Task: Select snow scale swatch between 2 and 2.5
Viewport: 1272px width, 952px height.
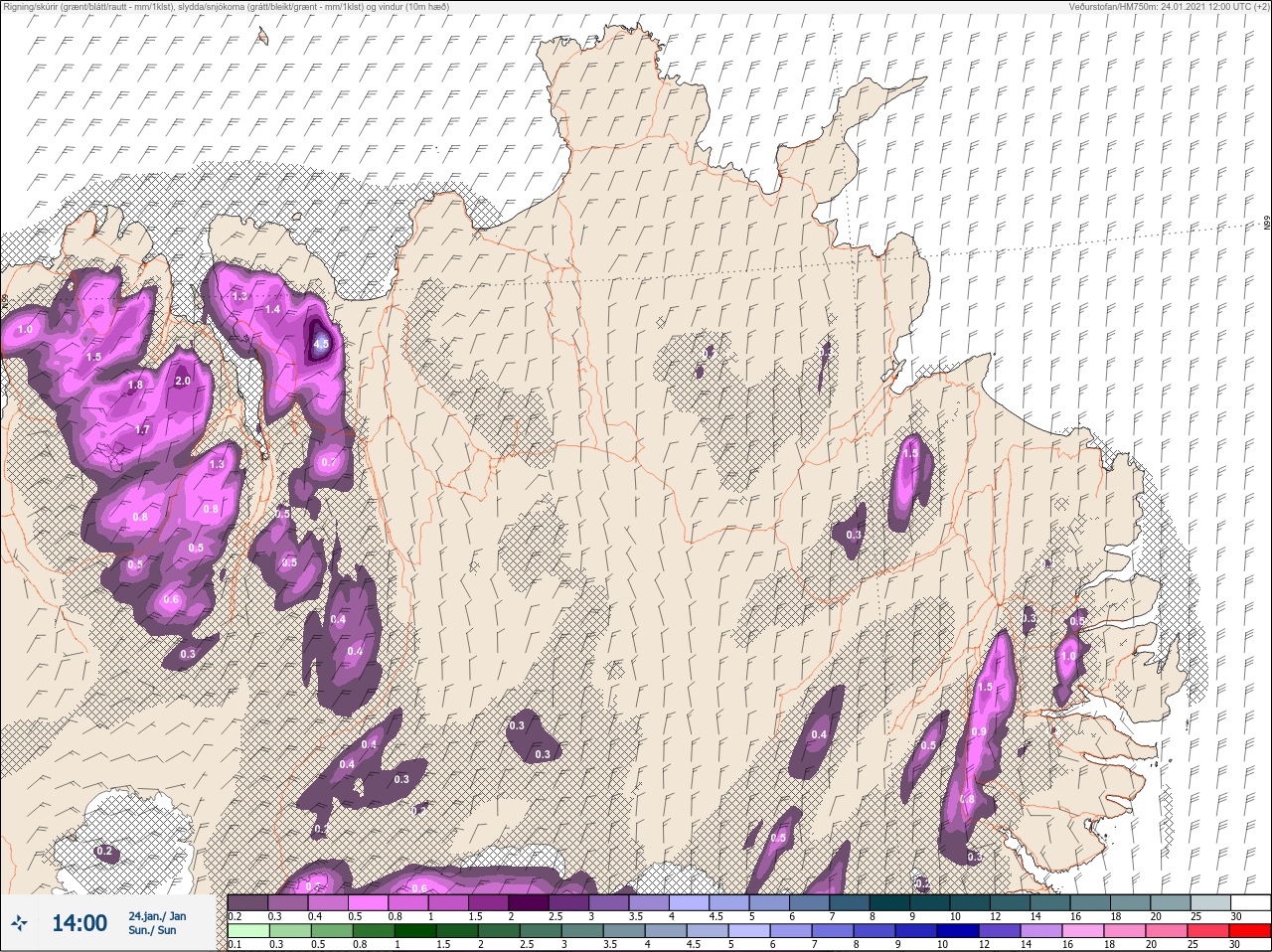Action: click(x=531, y=902)
